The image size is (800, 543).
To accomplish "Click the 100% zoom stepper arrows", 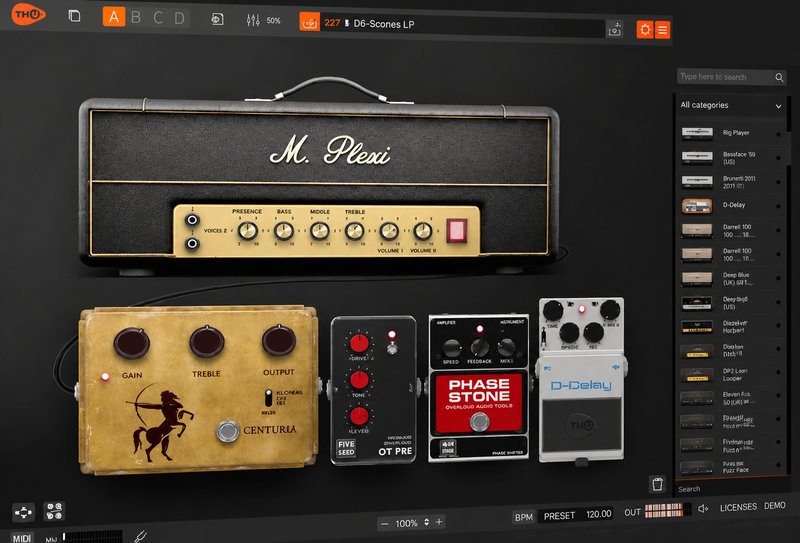I will pyautogui.click(x=427, y=522).
